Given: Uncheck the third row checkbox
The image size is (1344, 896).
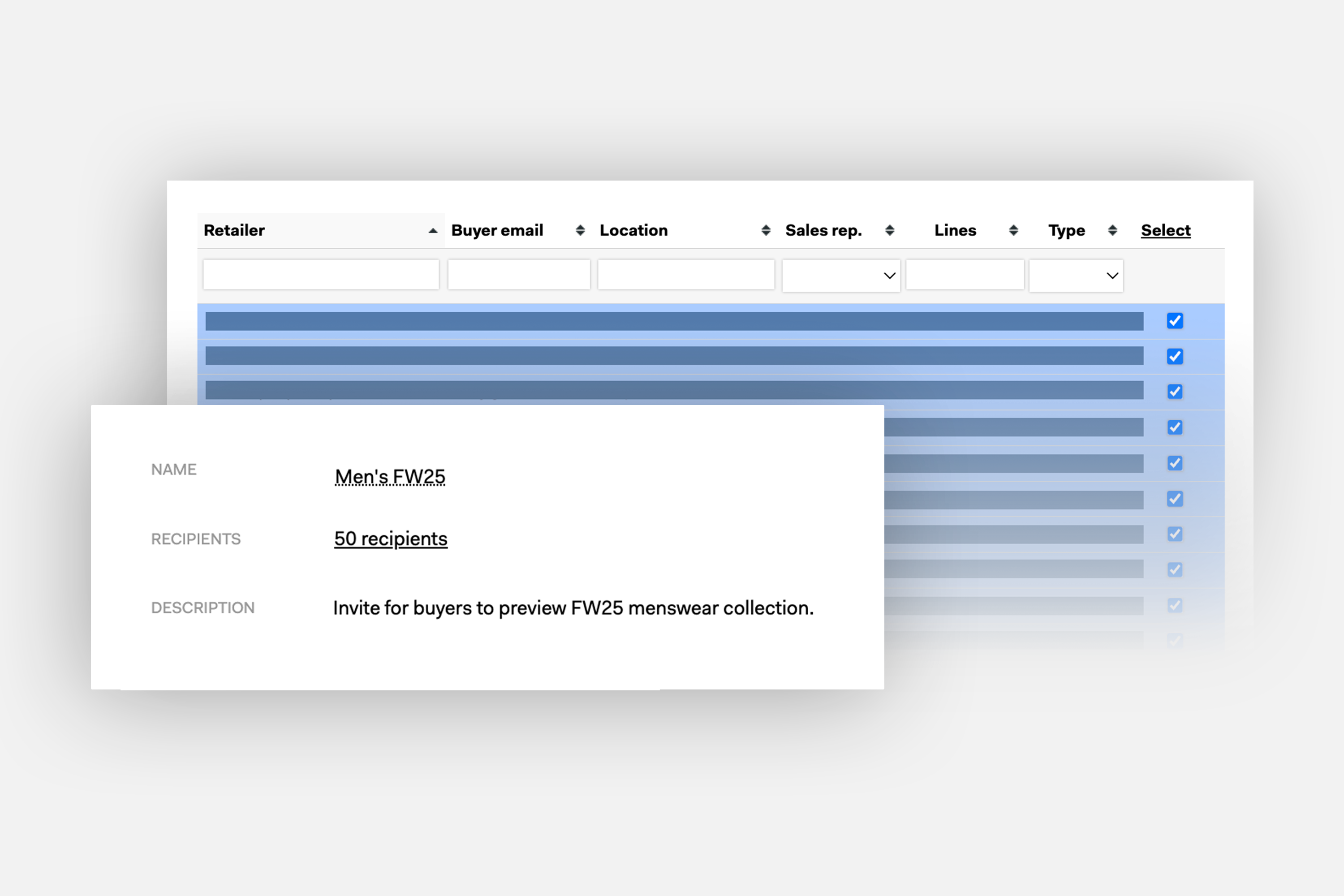Looking at the screenshot, I should pos(1175,392).
